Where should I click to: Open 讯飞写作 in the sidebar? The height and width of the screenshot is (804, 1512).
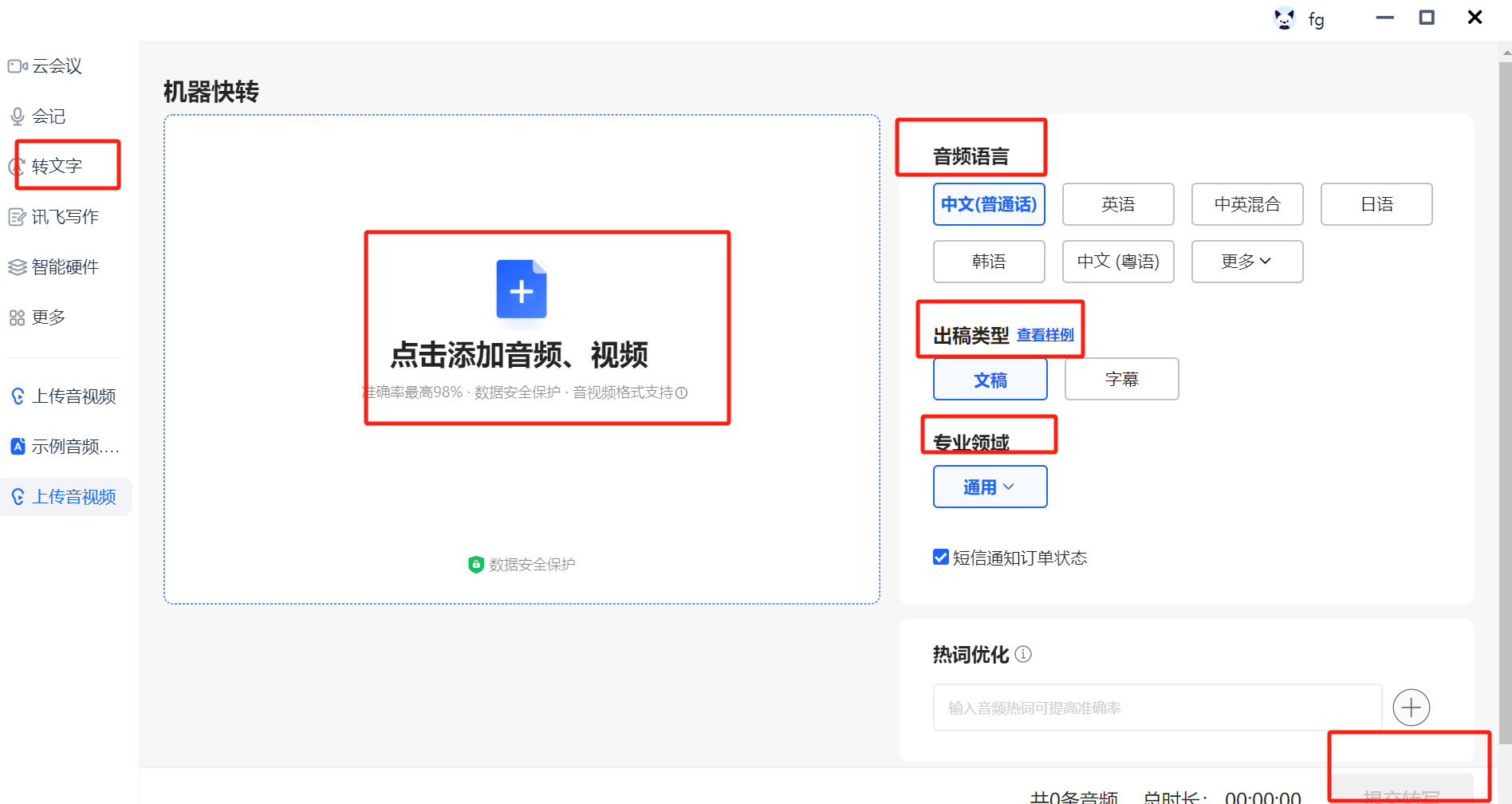(x=53, y=216)
